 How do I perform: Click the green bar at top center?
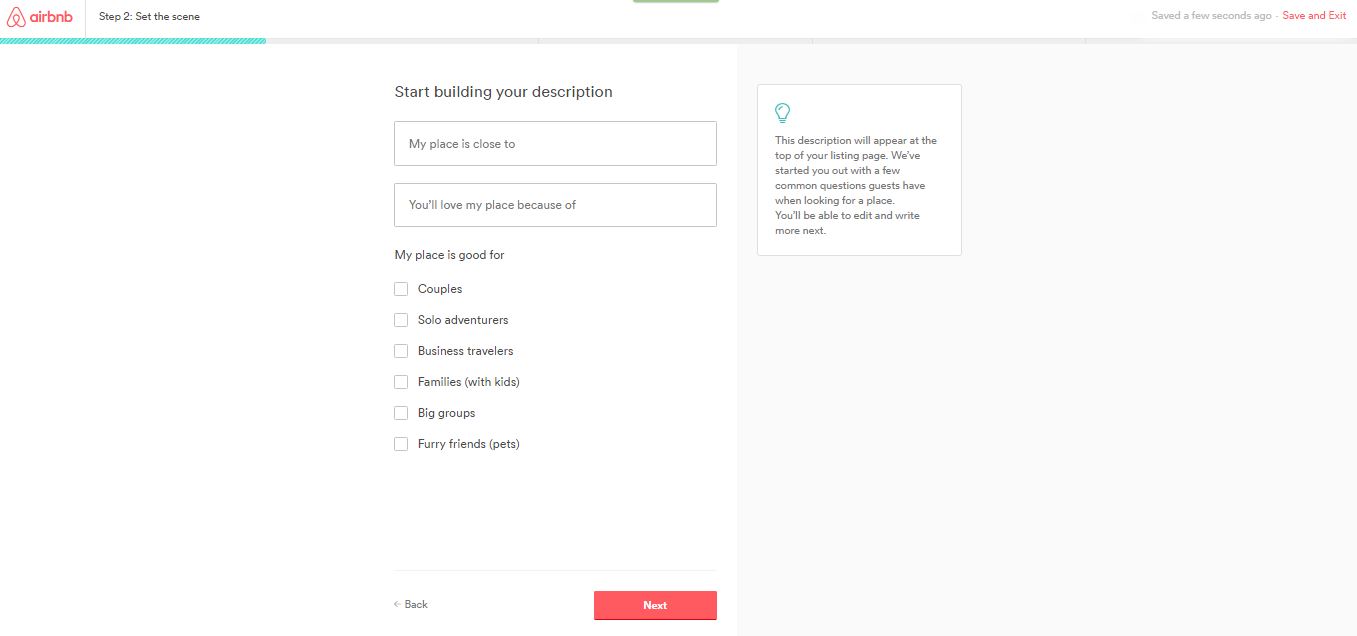pos(676,1)
